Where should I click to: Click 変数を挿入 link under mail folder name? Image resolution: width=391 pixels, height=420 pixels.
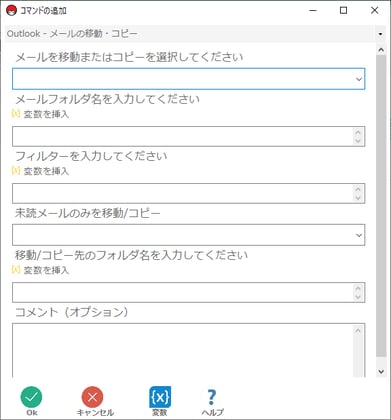pos(46,114)
